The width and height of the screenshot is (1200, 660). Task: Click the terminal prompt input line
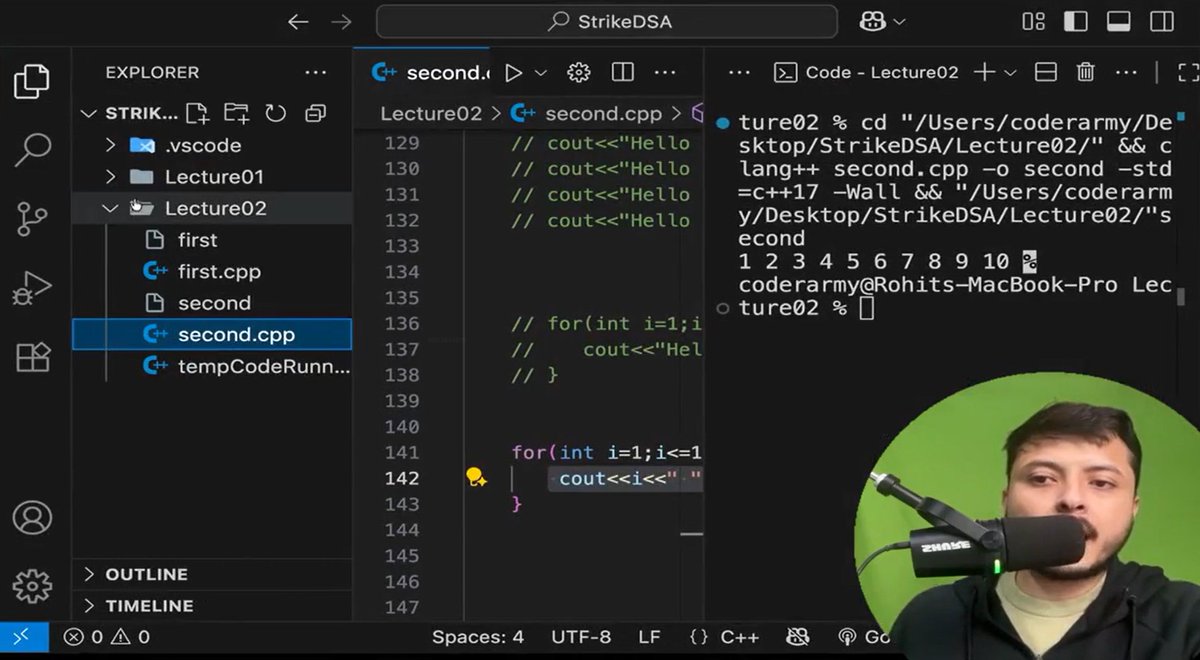click(x=866, y=309)
